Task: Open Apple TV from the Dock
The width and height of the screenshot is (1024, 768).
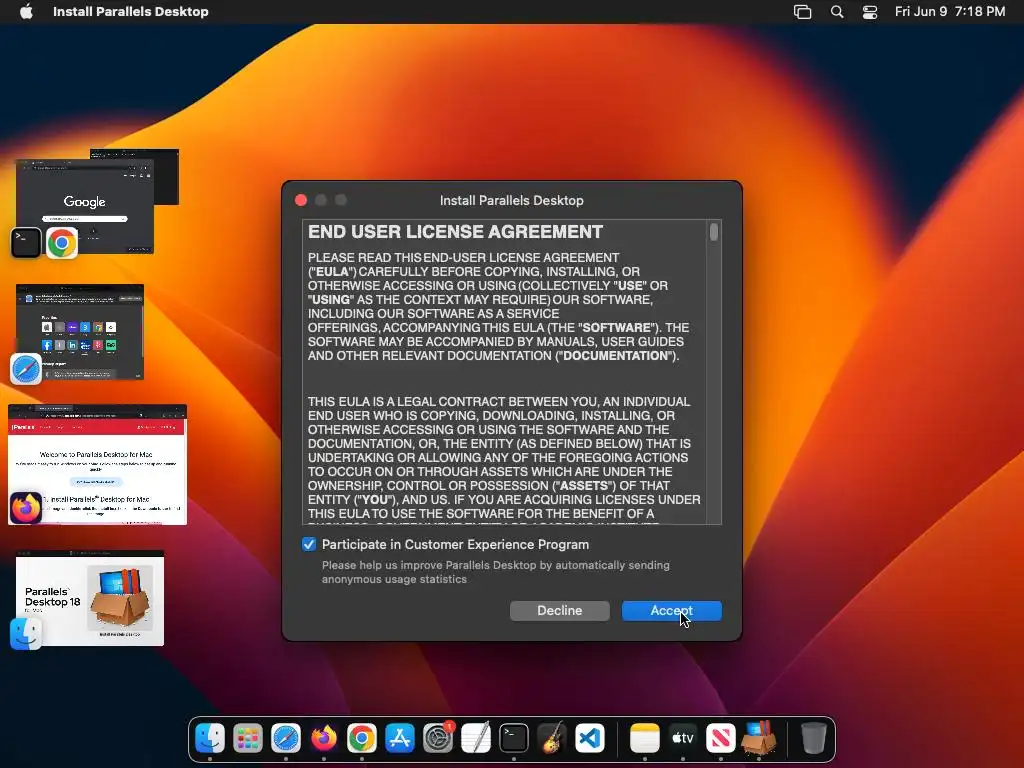Action: (x=682, y=738)
